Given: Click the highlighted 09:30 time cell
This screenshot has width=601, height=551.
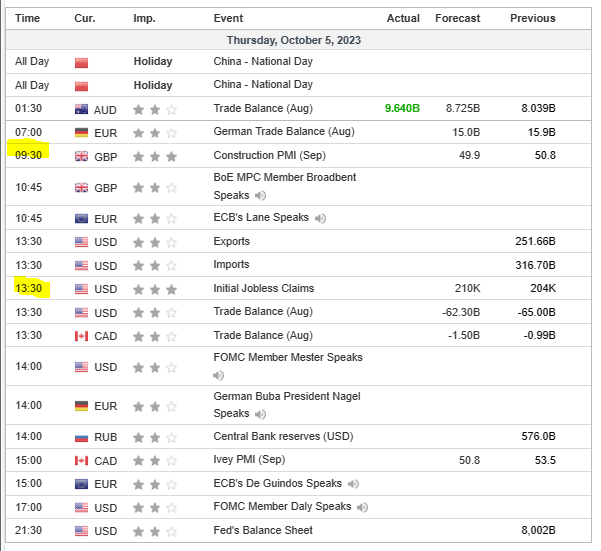Looking at the screenshot, I should (28, 155).
